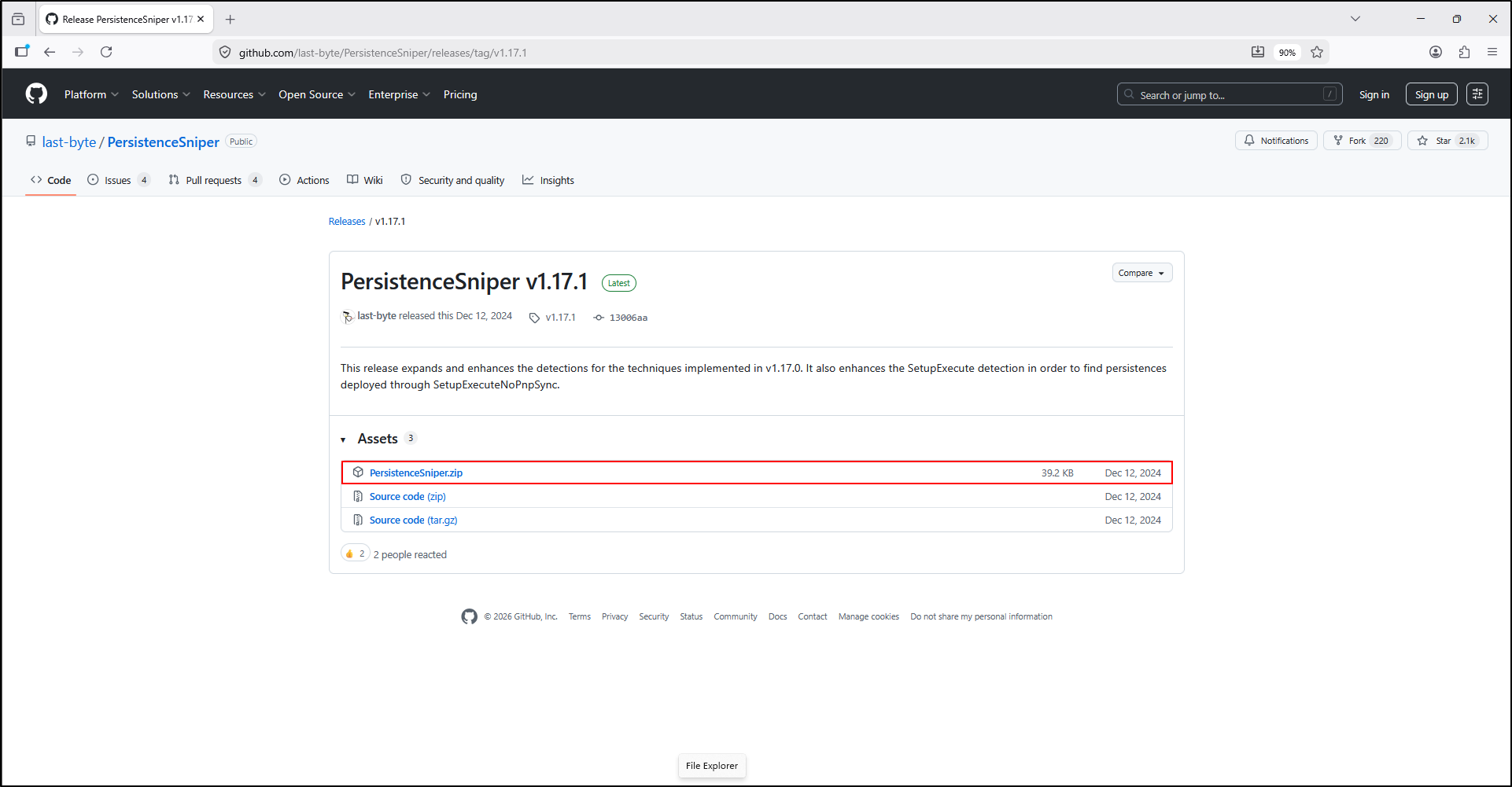1512x787 pixels.
Task: Click the Latest release badge
Action: (619, 283)
